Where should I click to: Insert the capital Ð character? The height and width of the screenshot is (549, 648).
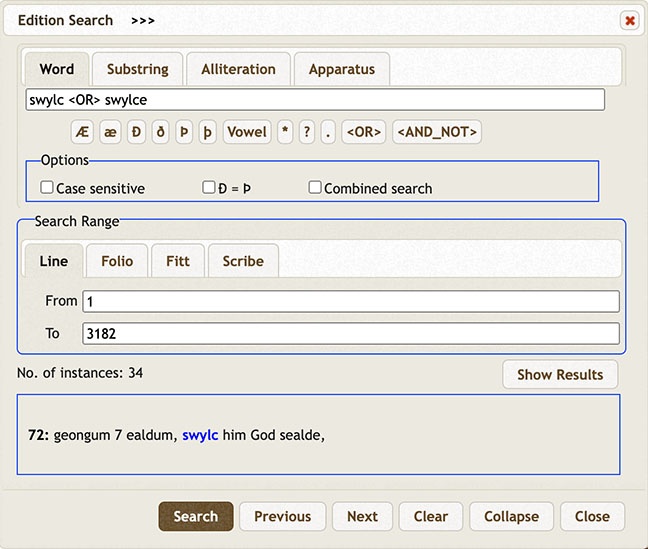click(x=136, y=132)
